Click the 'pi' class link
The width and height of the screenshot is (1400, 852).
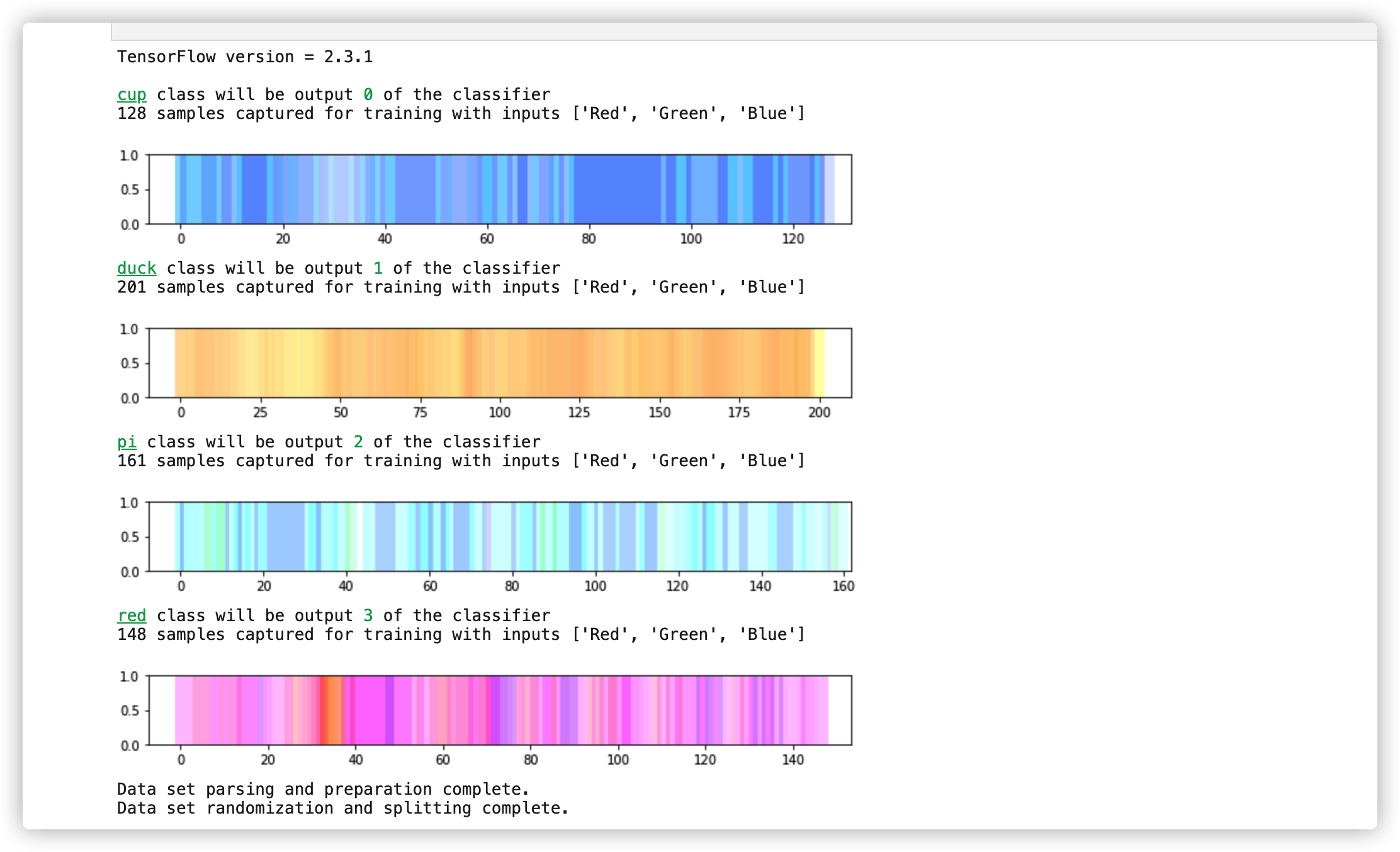pos(127,442)
